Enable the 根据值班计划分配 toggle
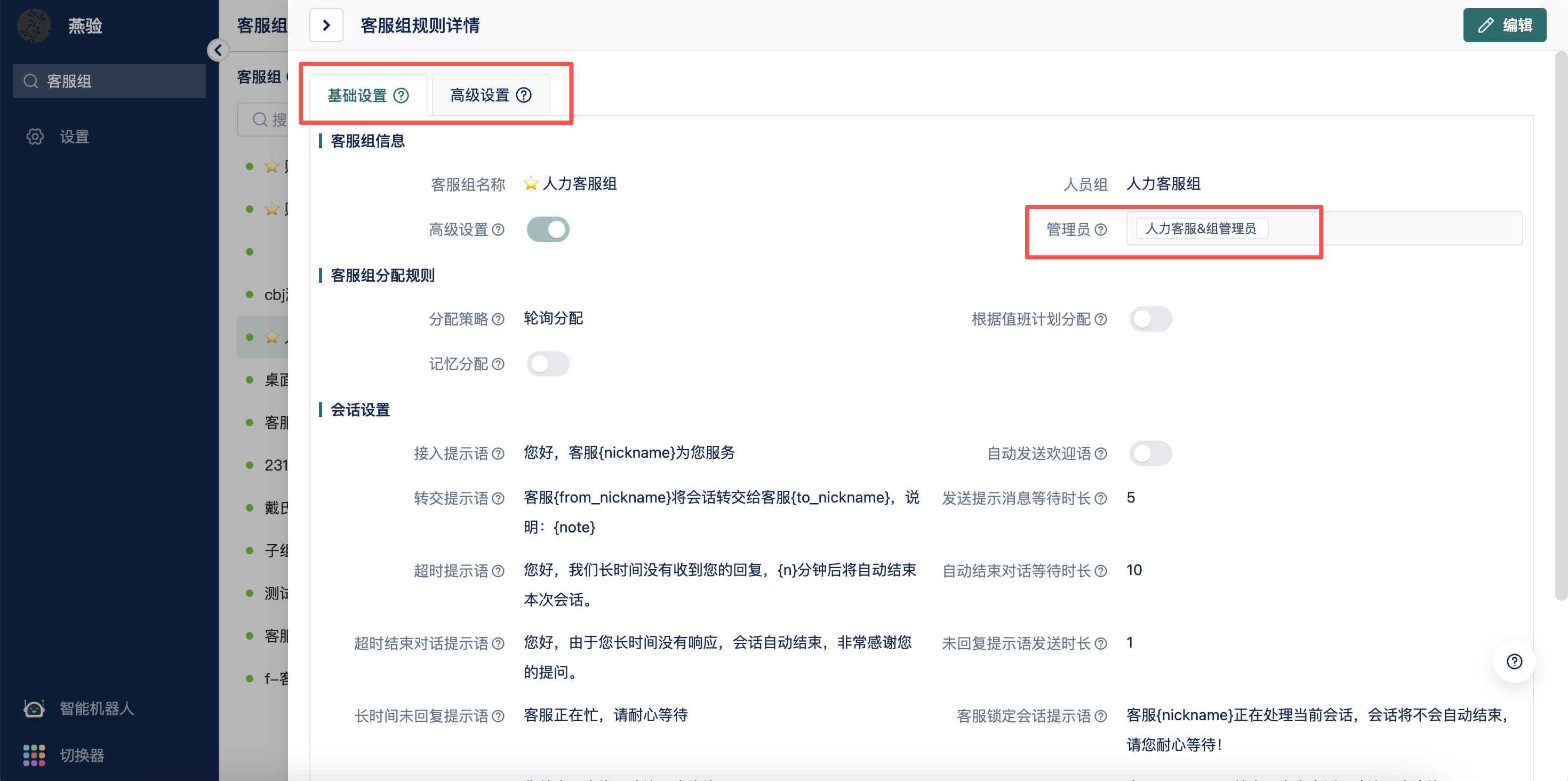Image resolution: width=1568 pixels, height=781 pixels. [x=1150, y=318]
